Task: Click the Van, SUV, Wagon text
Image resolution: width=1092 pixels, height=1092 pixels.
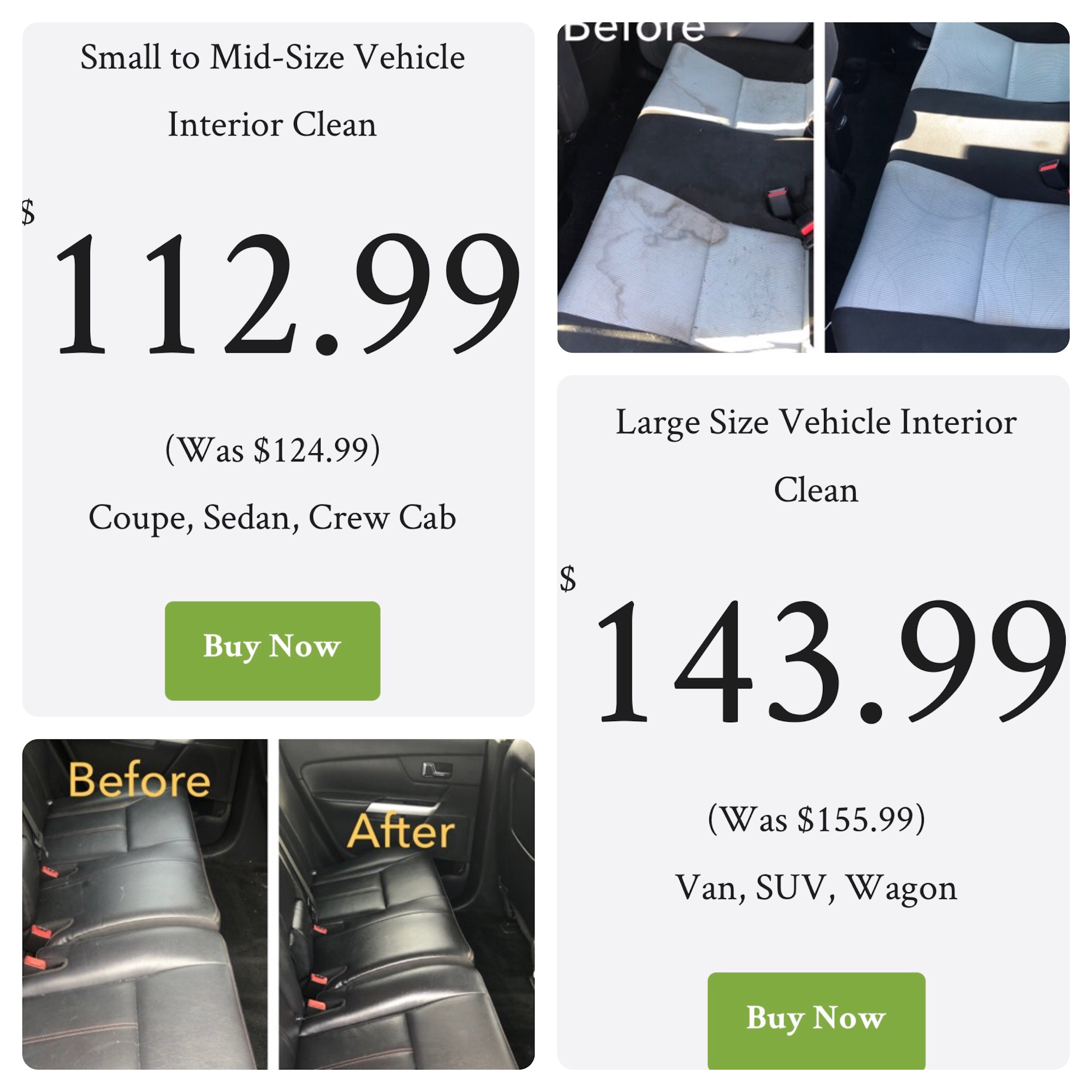Action: (x=816, y=888)
